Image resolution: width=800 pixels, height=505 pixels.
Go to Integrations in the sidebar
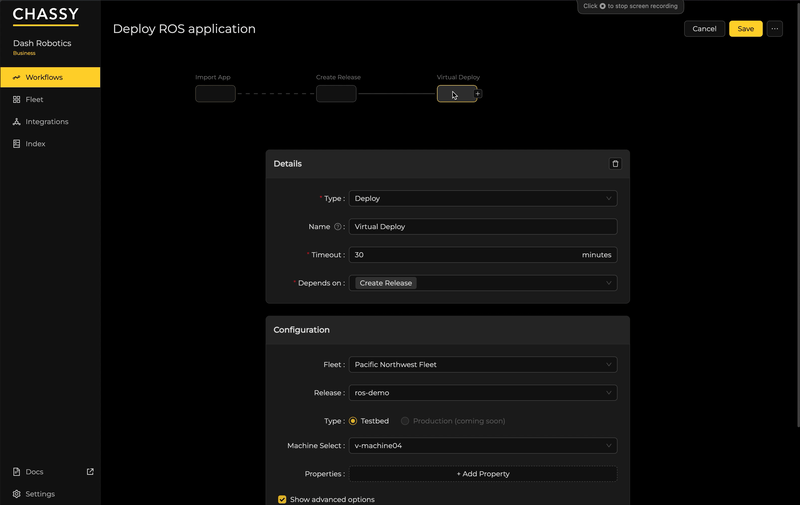[x=50, y=121]
